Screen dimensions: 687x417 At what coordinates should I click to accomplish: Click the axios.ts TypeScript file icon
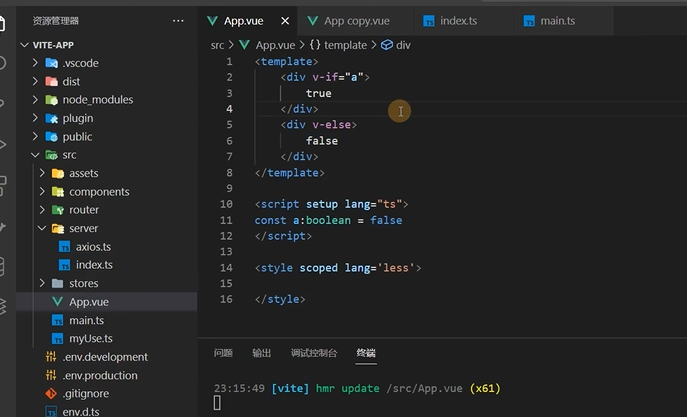coord(64,247)
